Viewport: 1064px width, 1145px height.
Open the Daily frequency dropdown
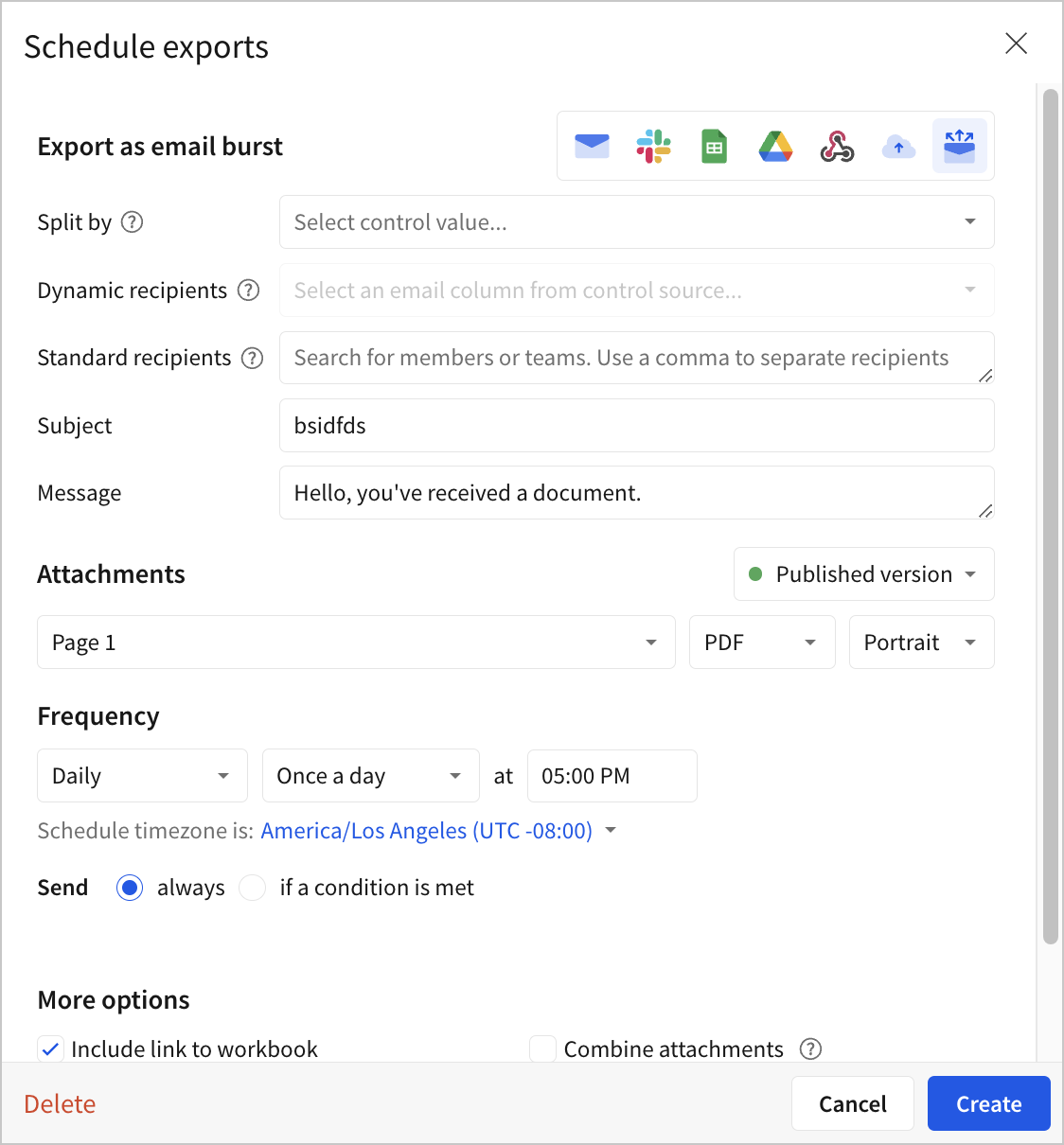tap(142, 776)
